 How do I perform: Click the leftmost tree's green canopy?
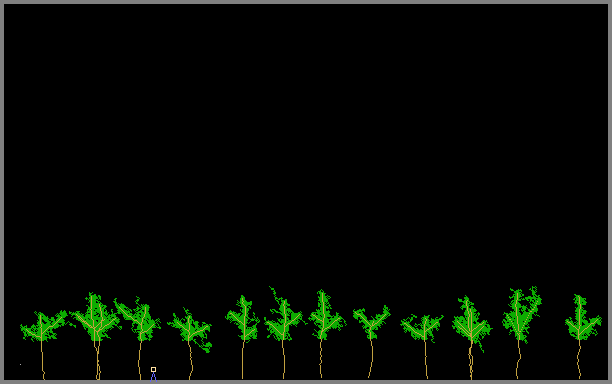coord(44,325)
